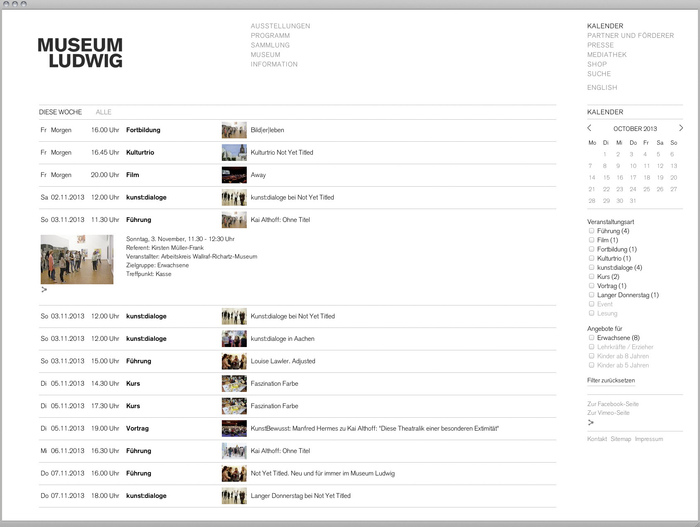Image resolution: width=700 pixels, height=527 pixels.
Task: Open Zur Facebook-Seite link
Action: coord(613,404)
